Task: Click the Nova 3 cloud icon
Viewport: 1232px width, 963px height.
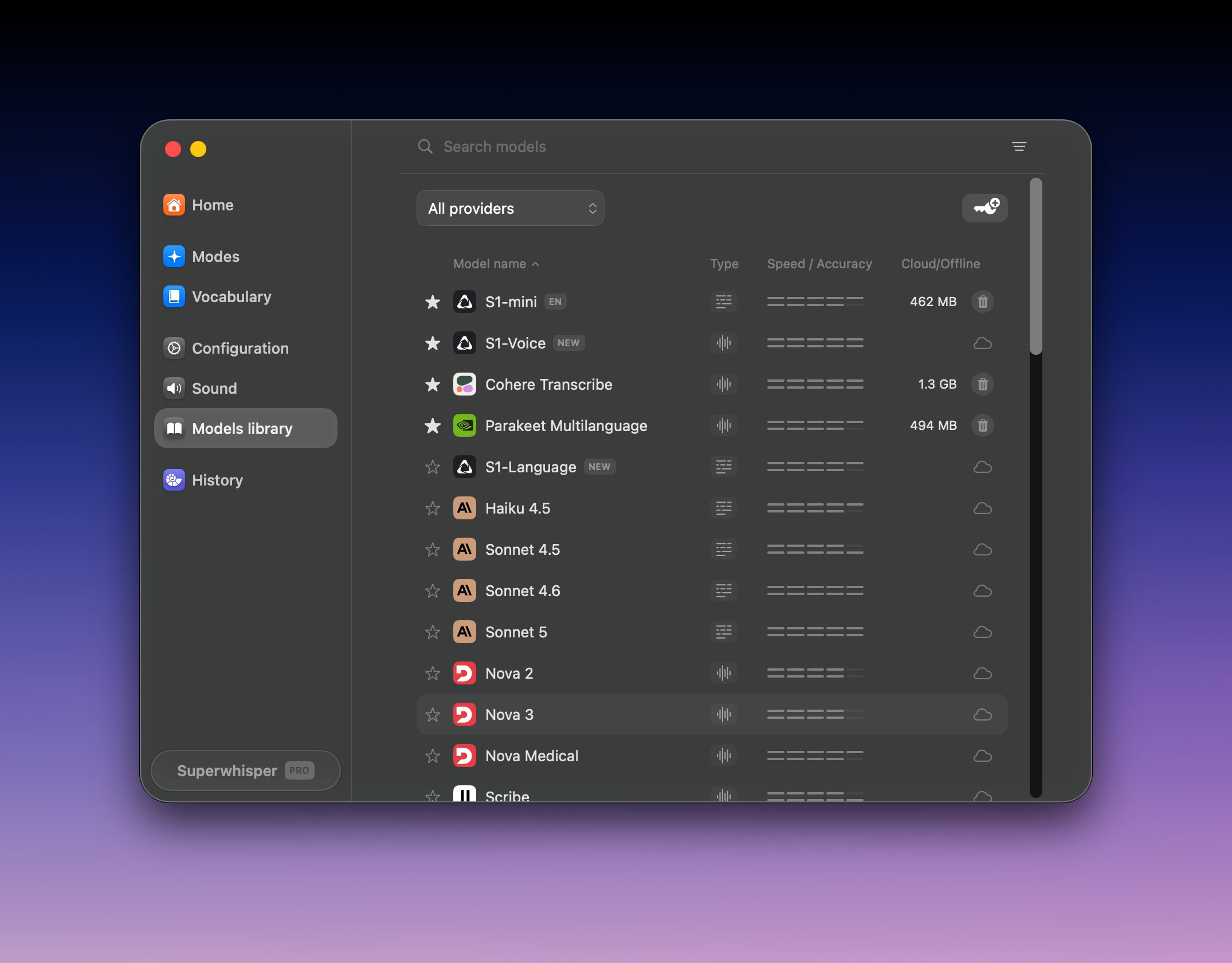Action: 982,714
